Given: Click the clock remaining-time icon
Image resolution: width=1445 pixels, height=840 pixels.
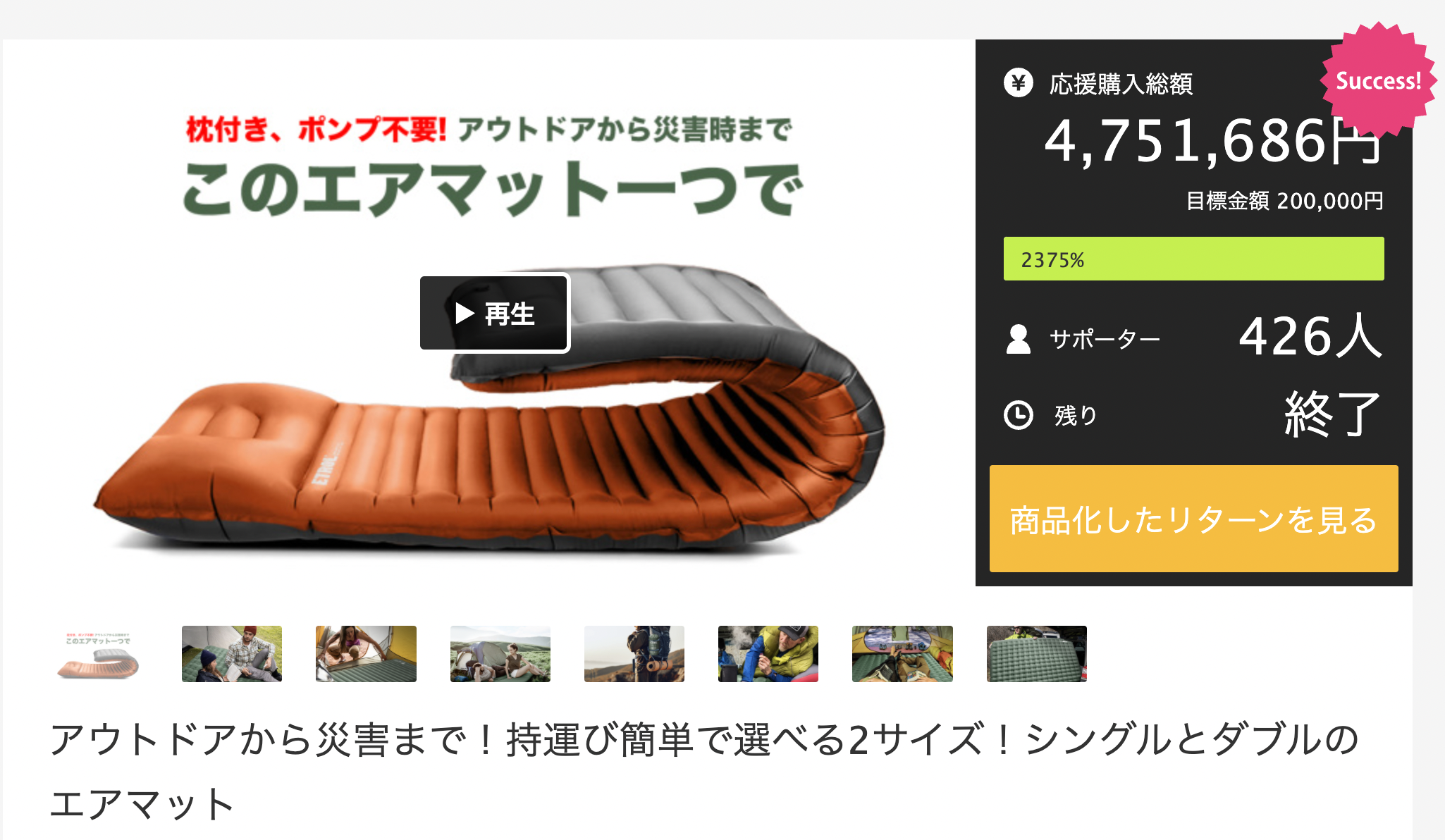Looking at the screenshot, I should click(1018, 414).
